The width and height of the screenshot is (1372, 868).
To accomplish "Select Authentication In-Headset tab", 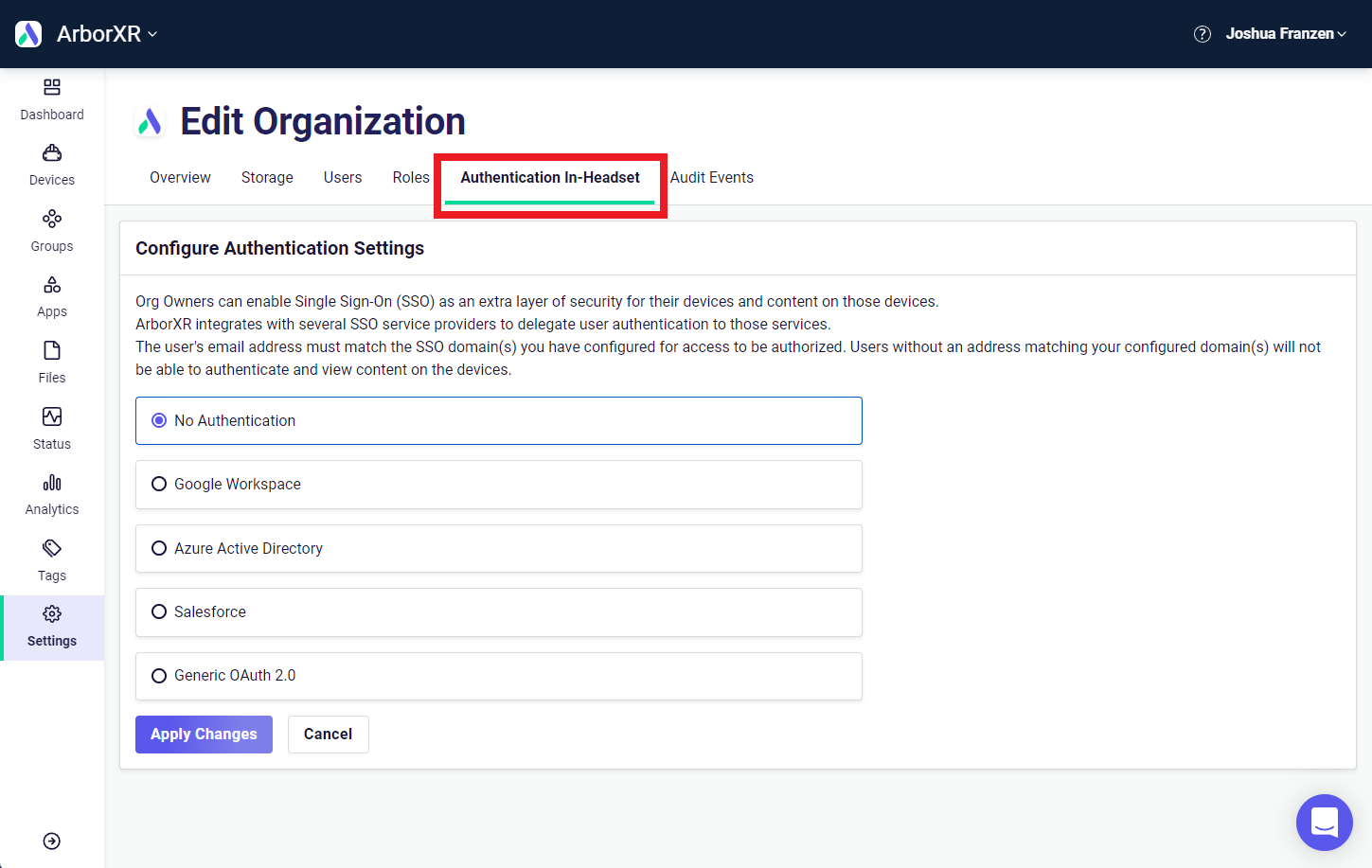I will coord(550,178).
